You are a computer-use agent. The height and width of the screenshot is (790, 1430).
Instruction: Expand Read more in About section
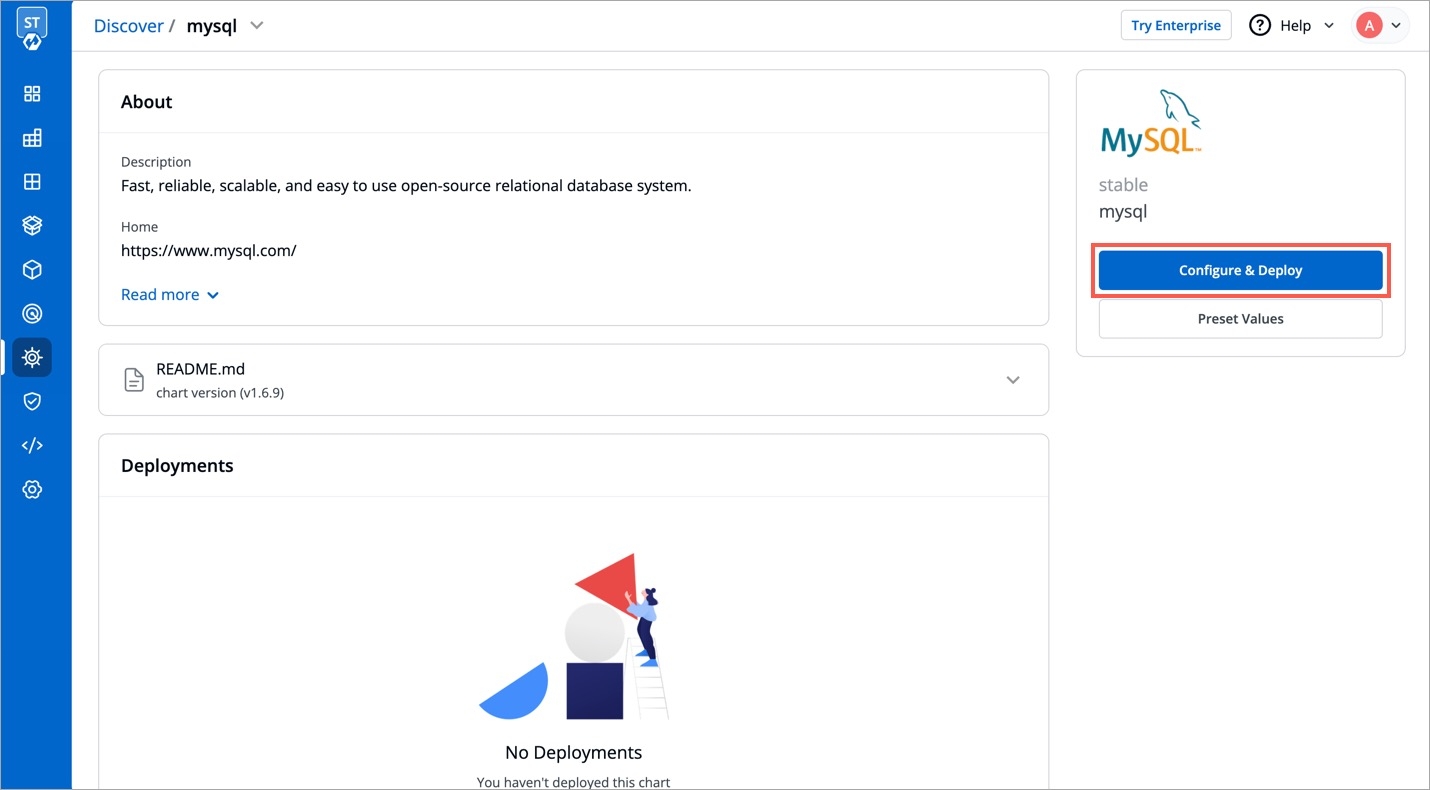click(169, 295)
